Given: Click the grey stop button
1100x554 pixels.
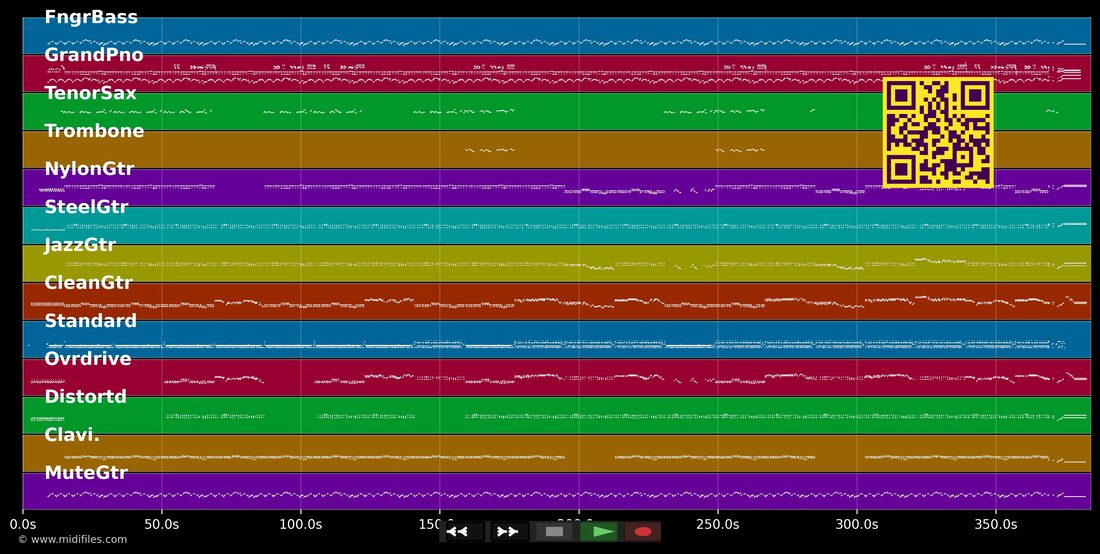Looking at the screenshot, I should pyautogui.click(x=554, y=532).
